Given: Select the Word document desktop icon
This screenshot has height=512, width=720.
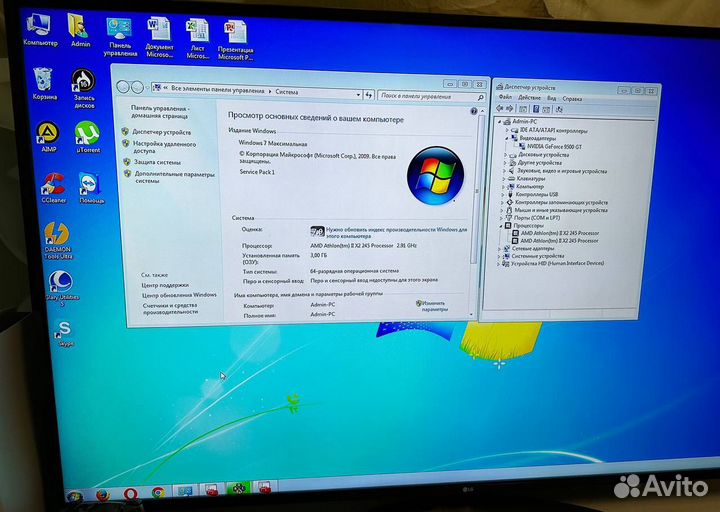Looking at the screenshot, I should [159, 37].
